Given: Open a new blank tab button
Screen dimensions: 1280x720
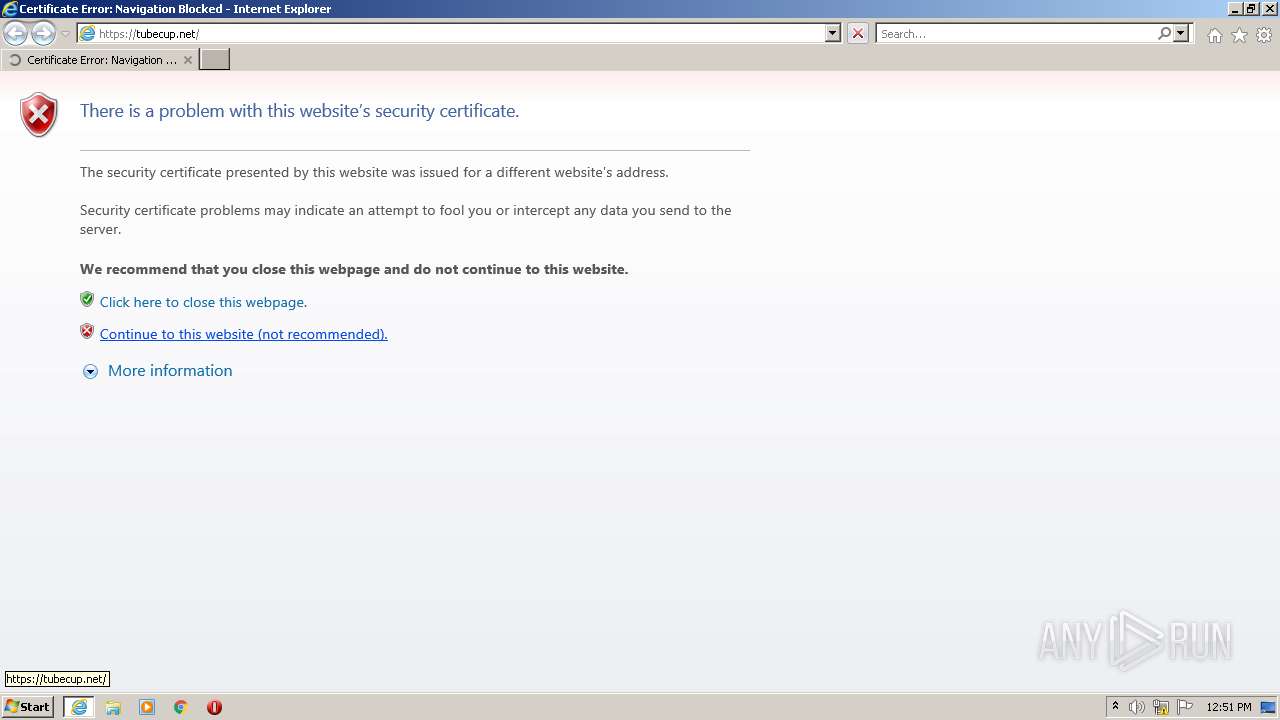Looking at the screenshot, I should tap(215, 60).
